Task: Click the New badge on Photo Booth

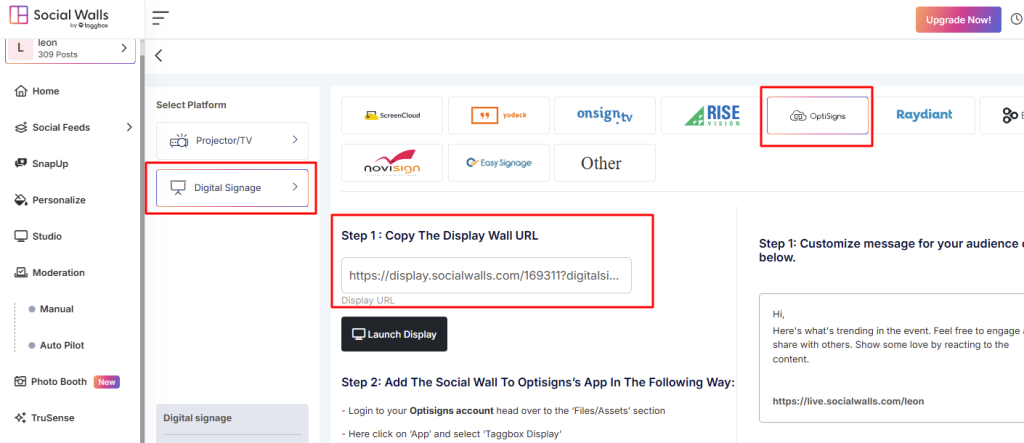Action: (x=106, y=382)
